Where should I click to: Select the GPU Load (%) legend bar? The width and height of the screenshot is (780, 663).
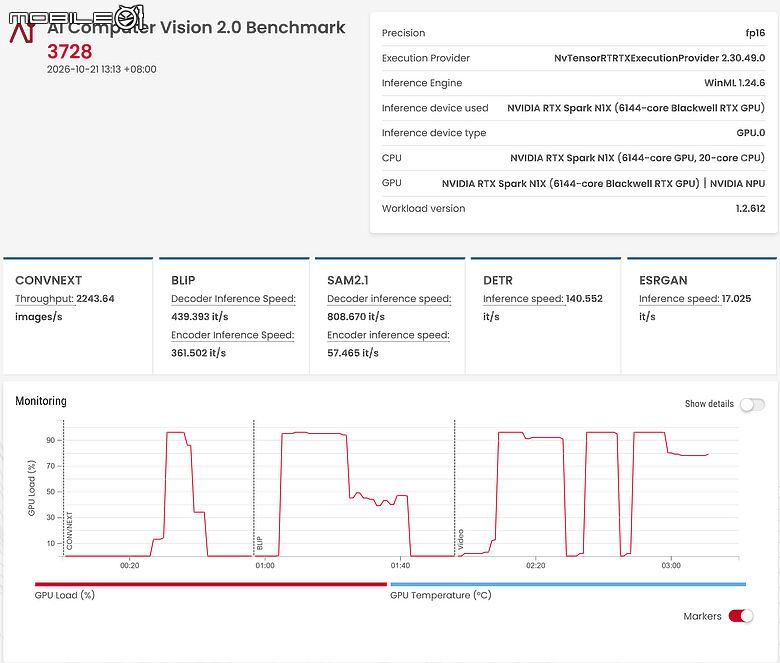[x=210, y=584]
